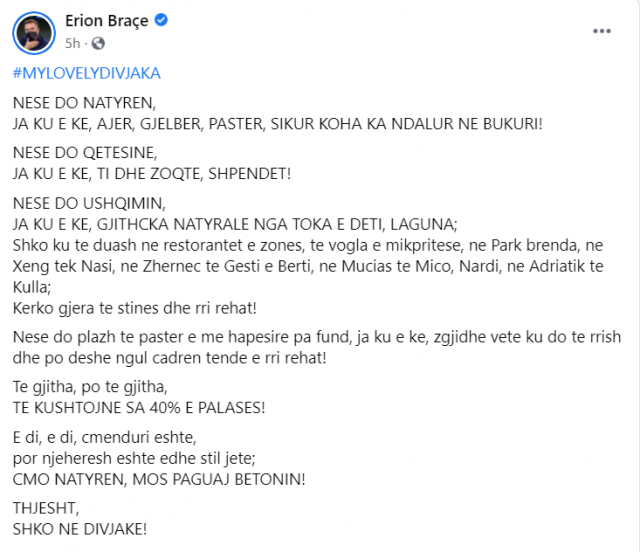
Task: Click the line TE KUSHTOJNE SA 40% E PALASES
Action: click(139, 408)
